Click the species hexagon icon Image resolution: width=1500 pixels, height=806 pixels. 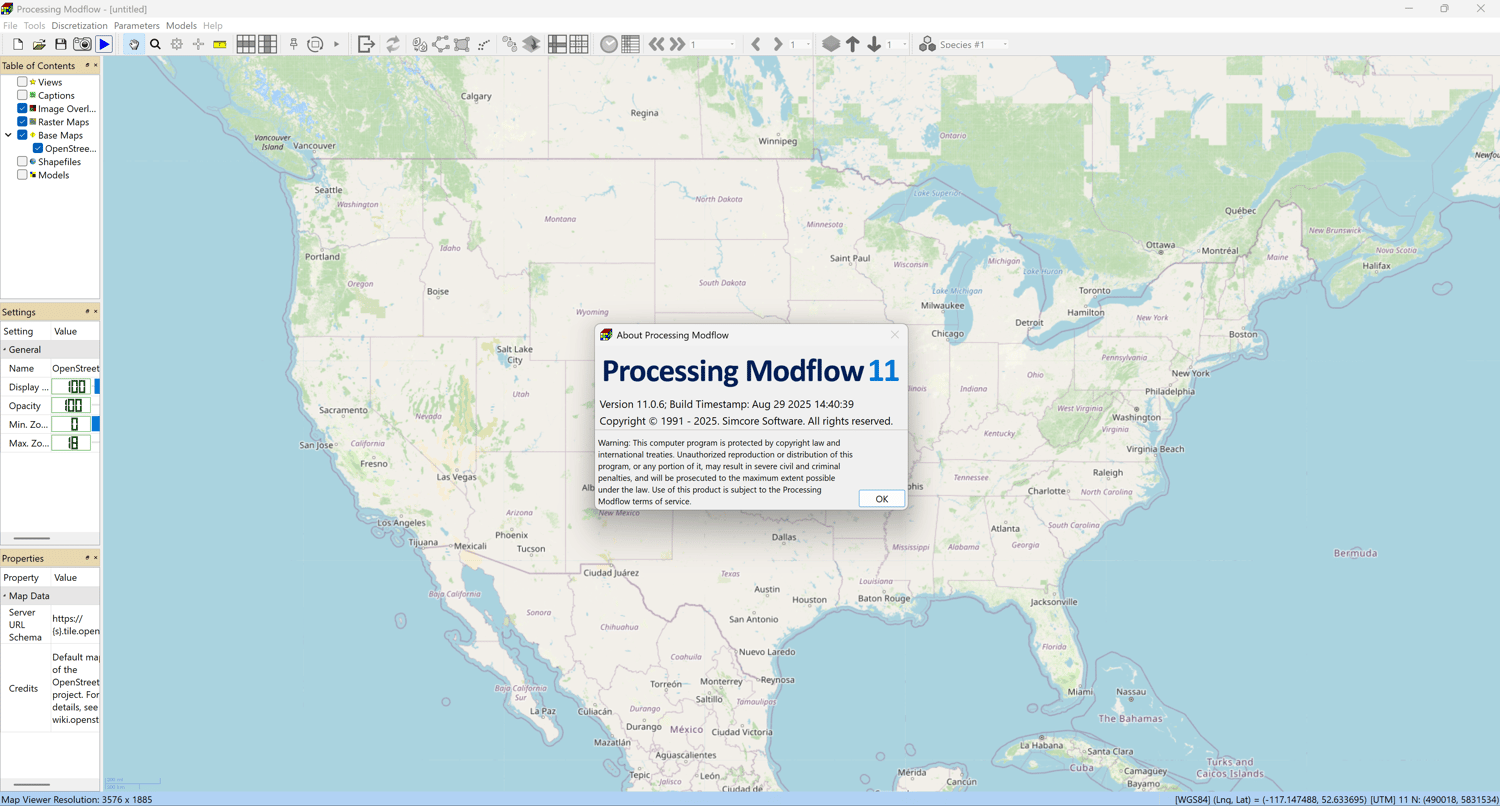click(x=927, y=44)
